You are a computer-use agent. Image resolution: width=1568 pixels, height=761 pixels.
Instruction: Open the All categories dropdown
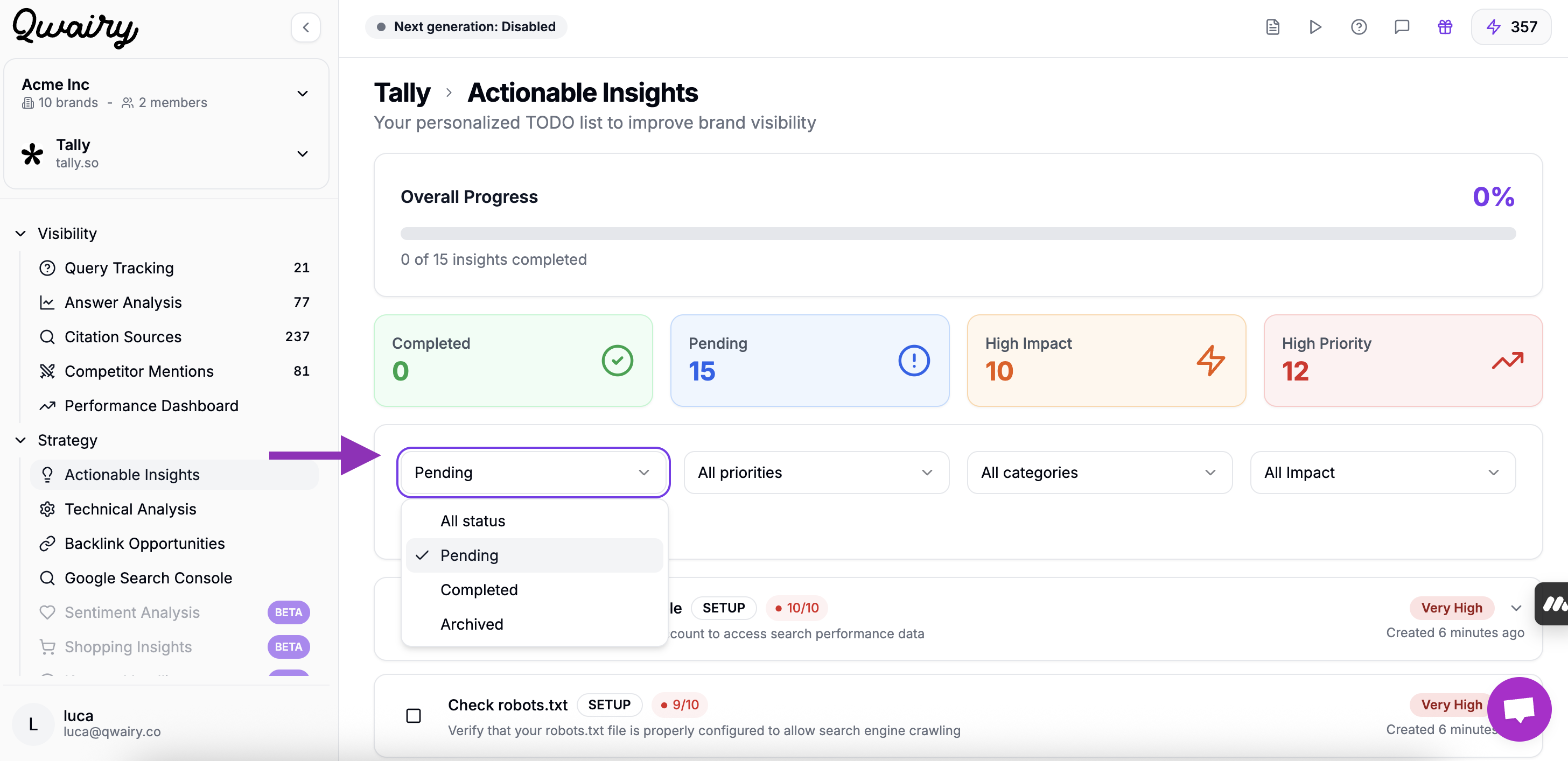pos(1100,473)
